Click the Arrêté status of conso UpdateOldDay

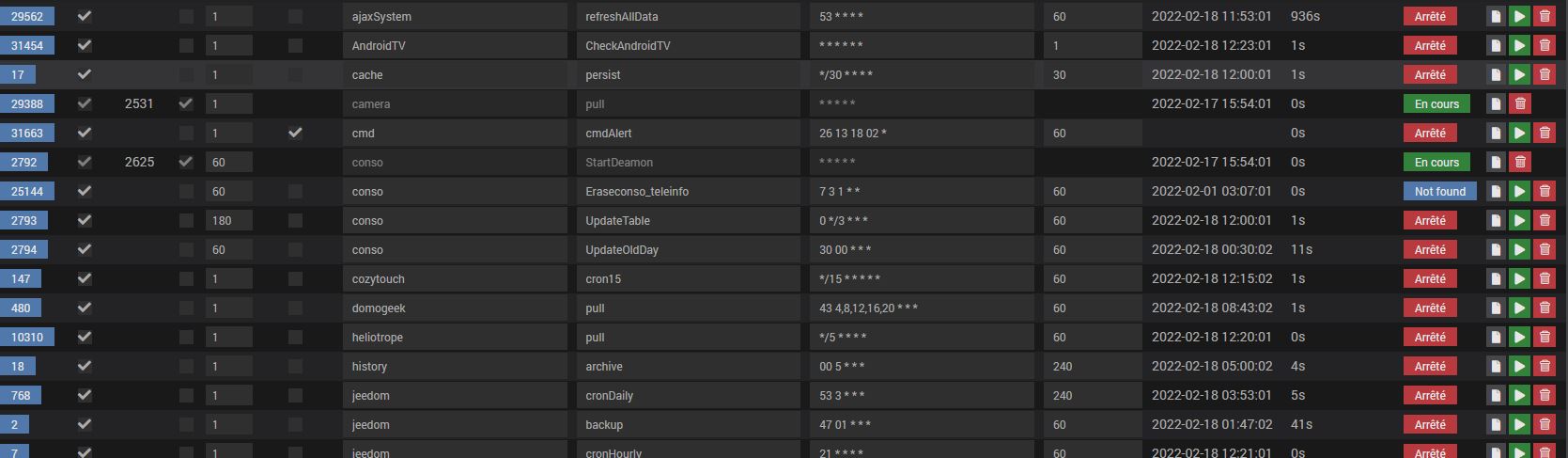1430,249
